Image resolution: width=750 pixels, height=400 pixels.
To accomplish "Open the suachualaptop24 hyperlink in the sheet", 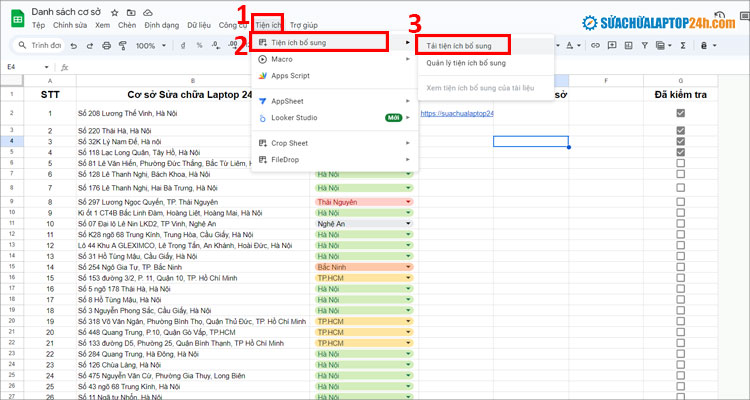I will (456, 114).
